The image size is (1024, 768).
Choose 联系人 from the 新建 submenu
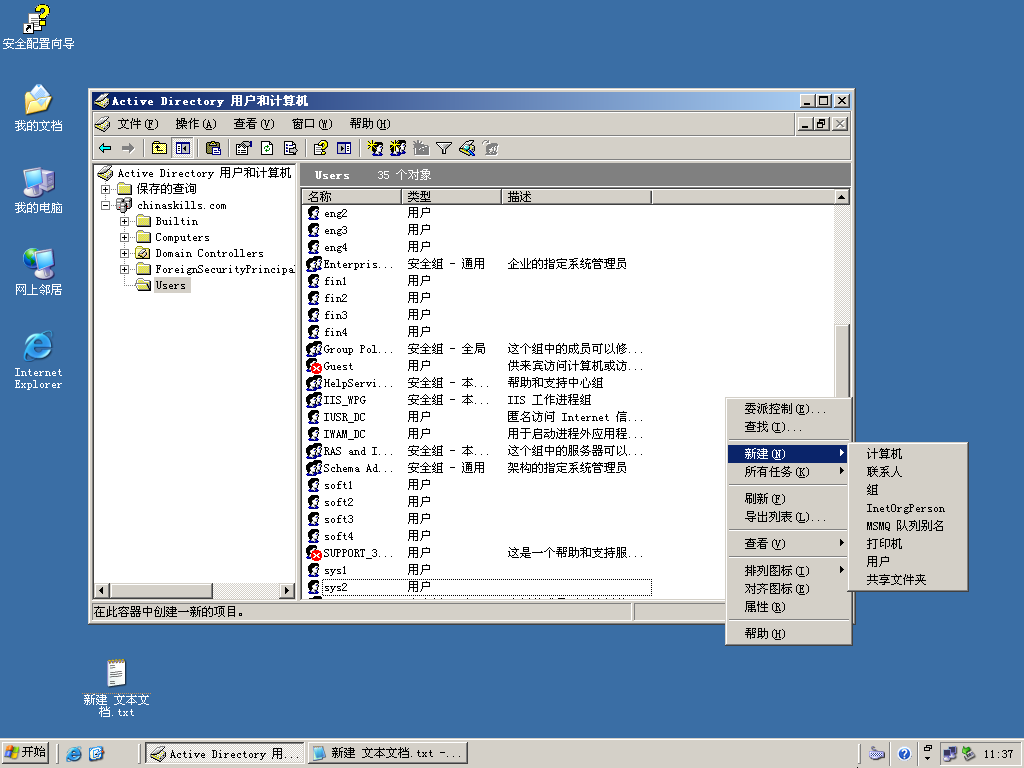(x=908, y=472)
